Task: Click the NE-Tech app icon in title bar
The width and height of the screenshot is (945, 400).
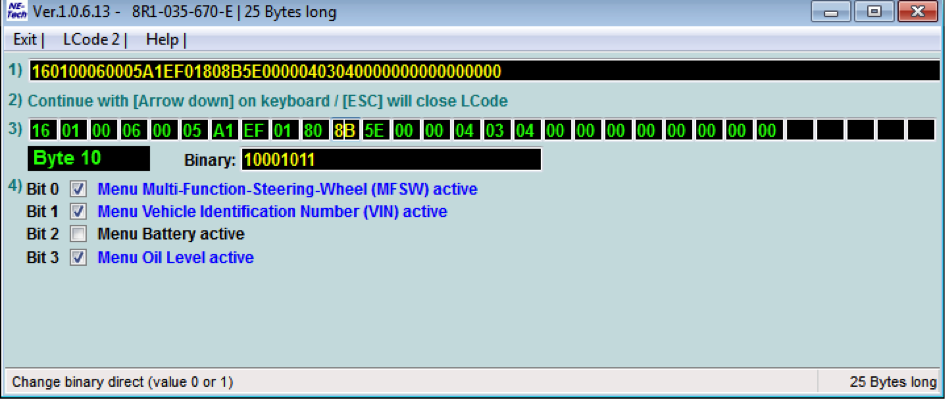Action: 17,12
